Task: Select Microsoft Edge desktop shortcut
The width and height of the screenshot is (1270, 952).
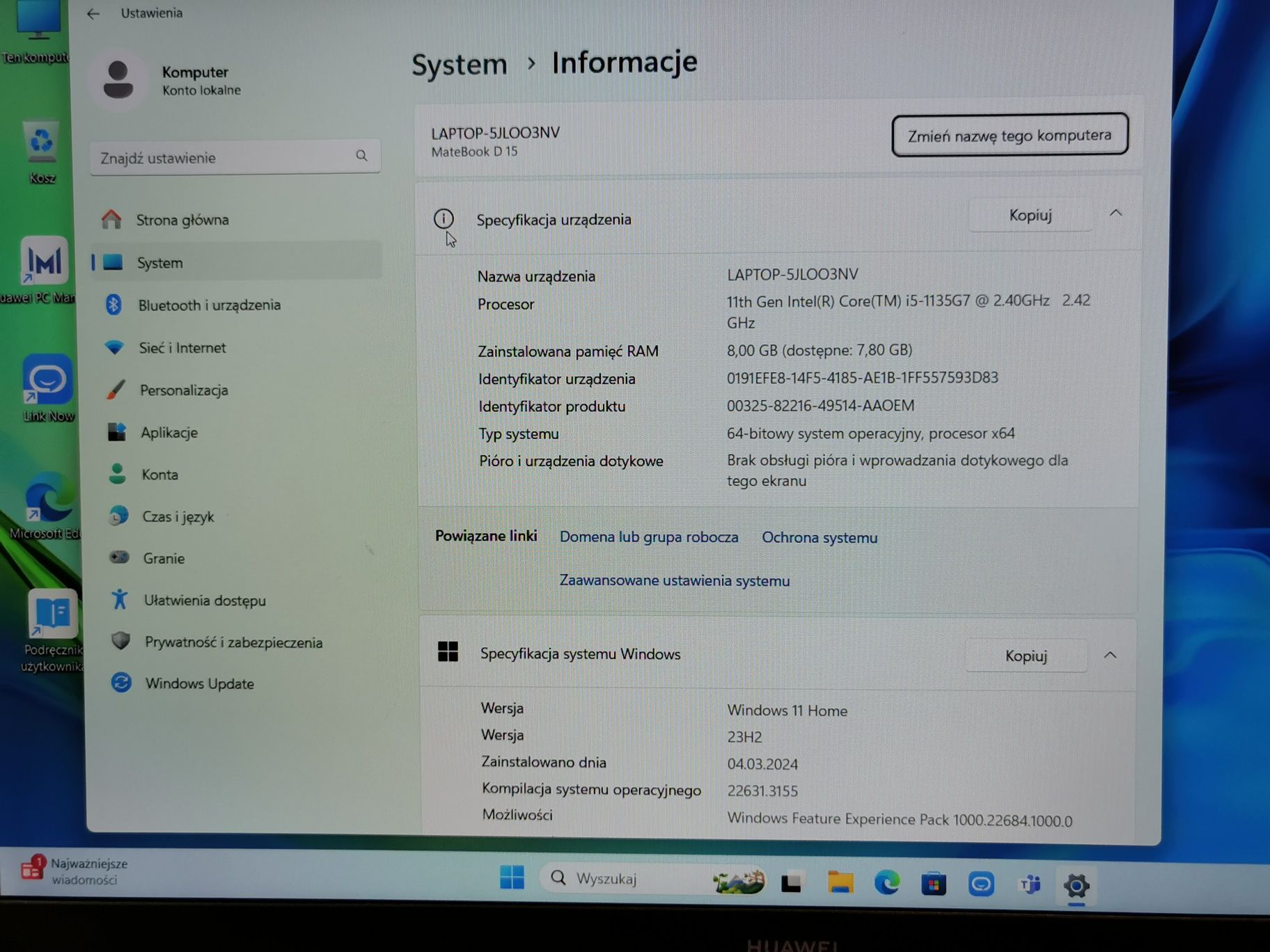Action: 47,505
